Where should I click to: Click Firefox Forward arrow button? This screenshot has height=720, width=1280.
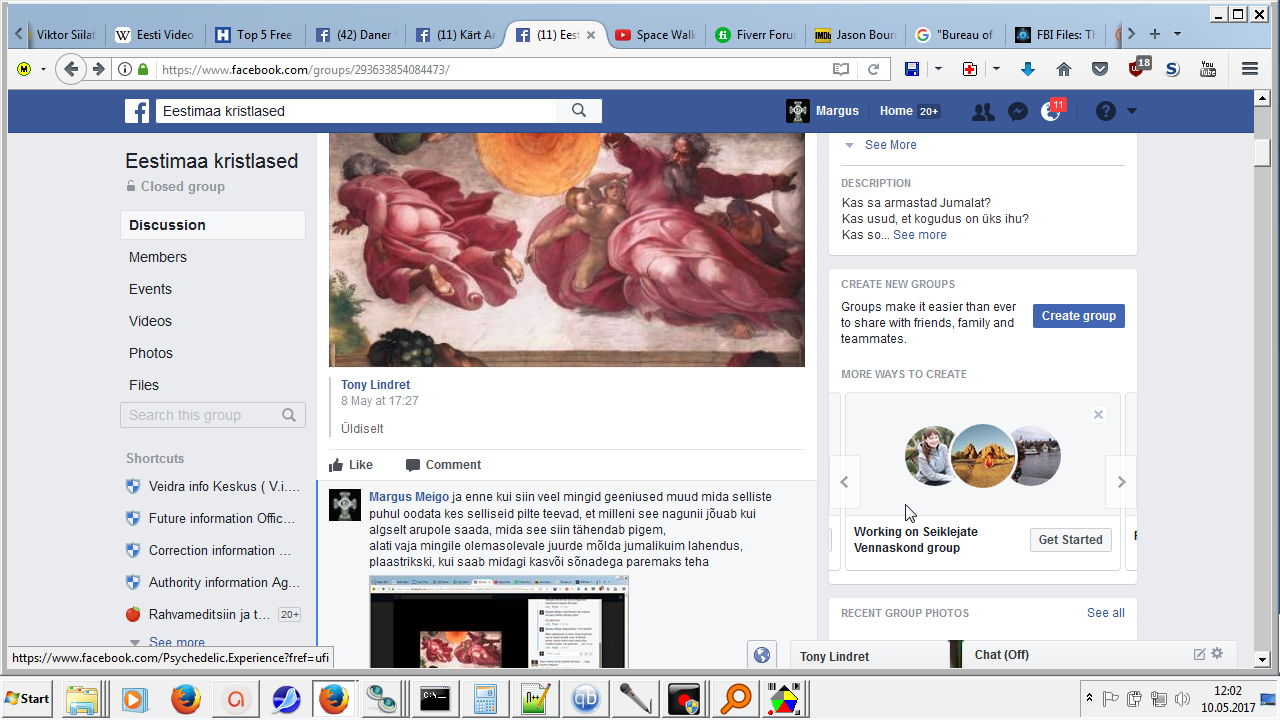click(98, 69)
